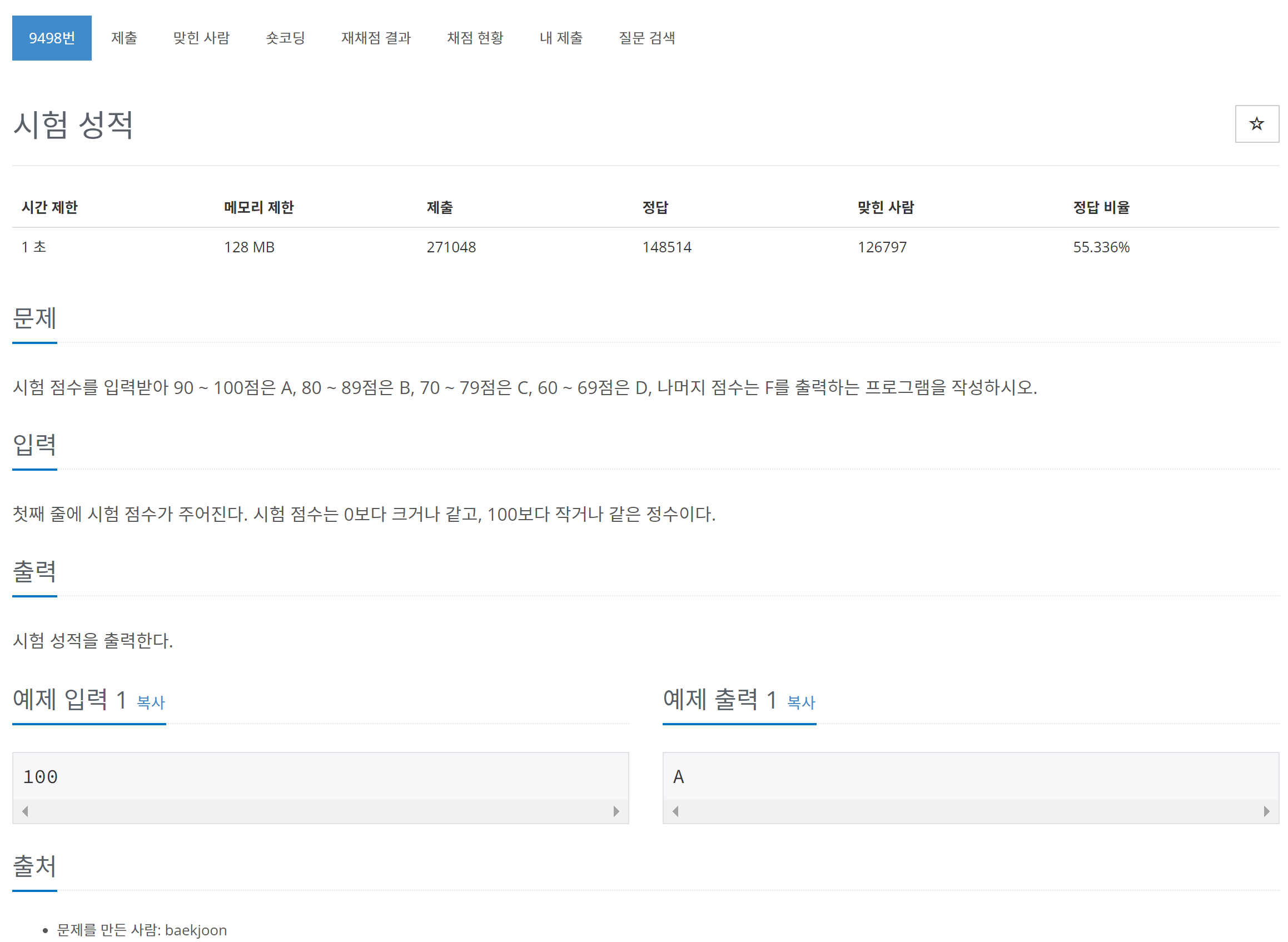Click the 시험 성적 problem title
This screenshot has height=942, width=1288.
[73, 124]
